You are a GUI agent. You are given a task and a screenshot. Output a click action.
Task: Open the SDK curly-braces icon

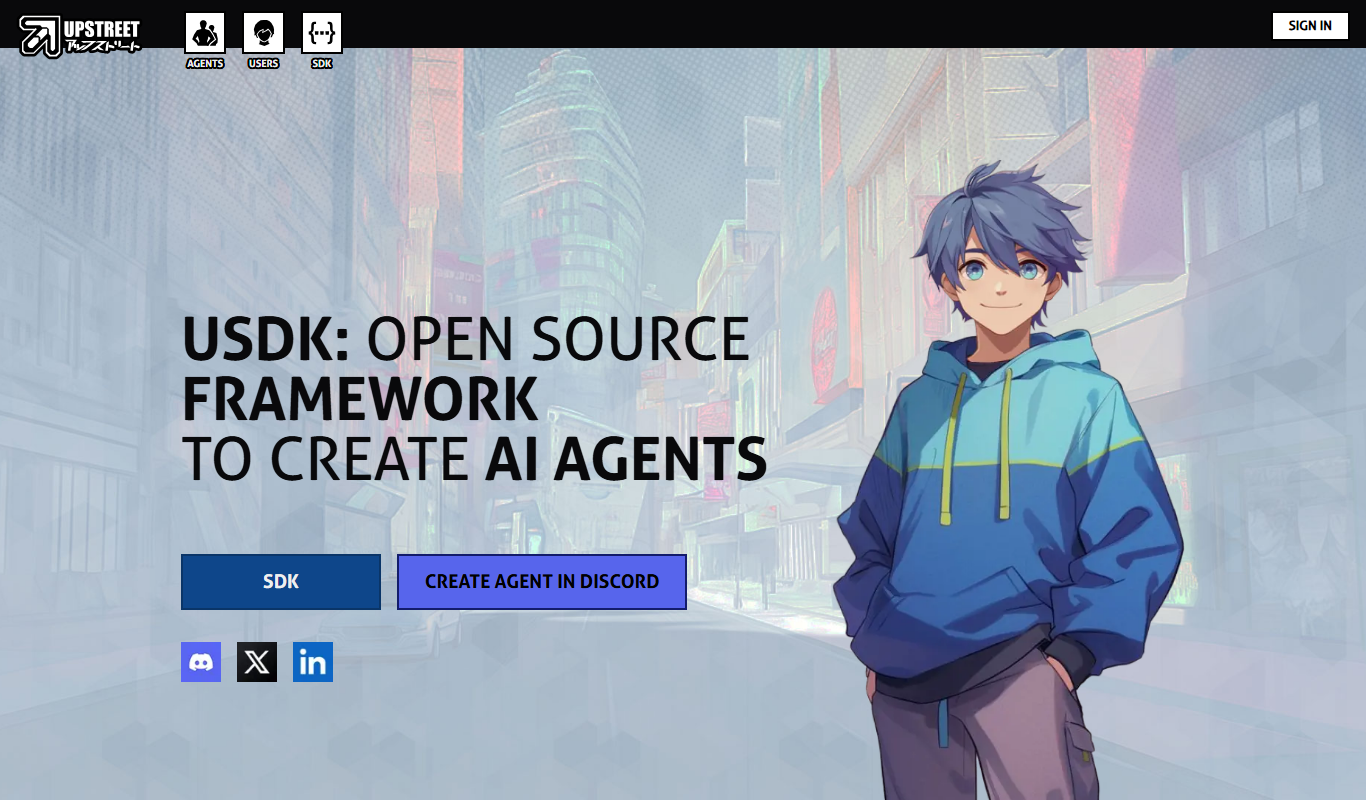coord(322,33)
